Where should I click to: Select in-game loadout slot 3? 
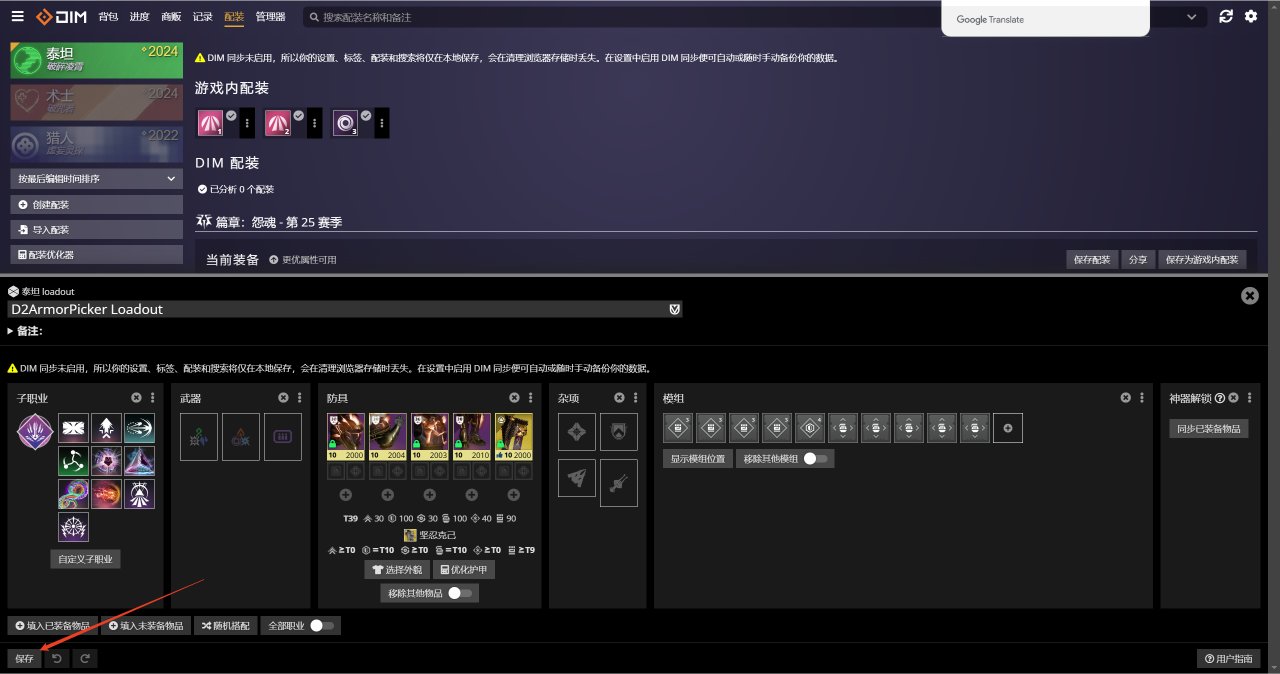(x=345, y=123)
